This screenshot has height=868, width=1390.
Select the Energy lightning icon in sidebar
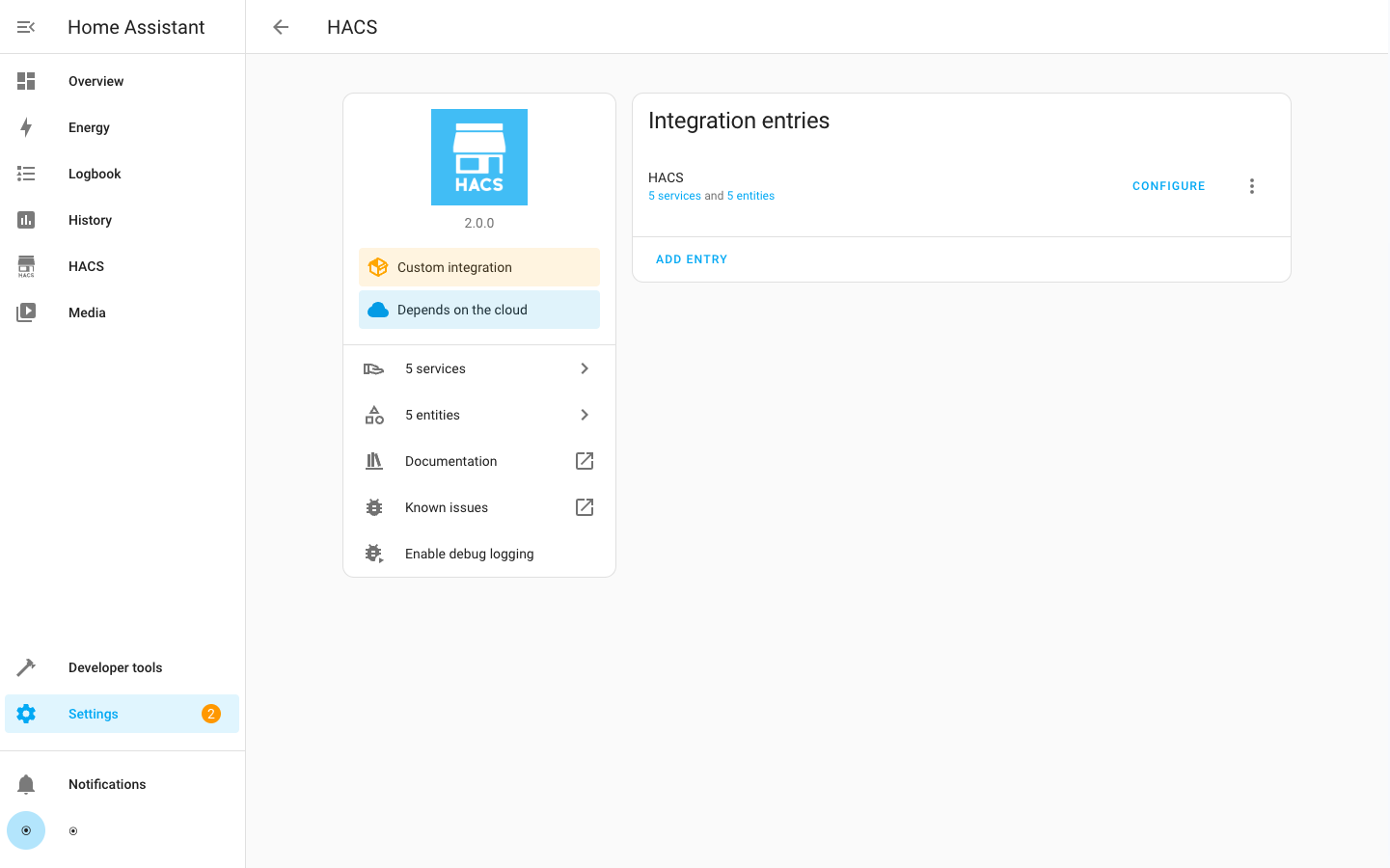(26, 127)
